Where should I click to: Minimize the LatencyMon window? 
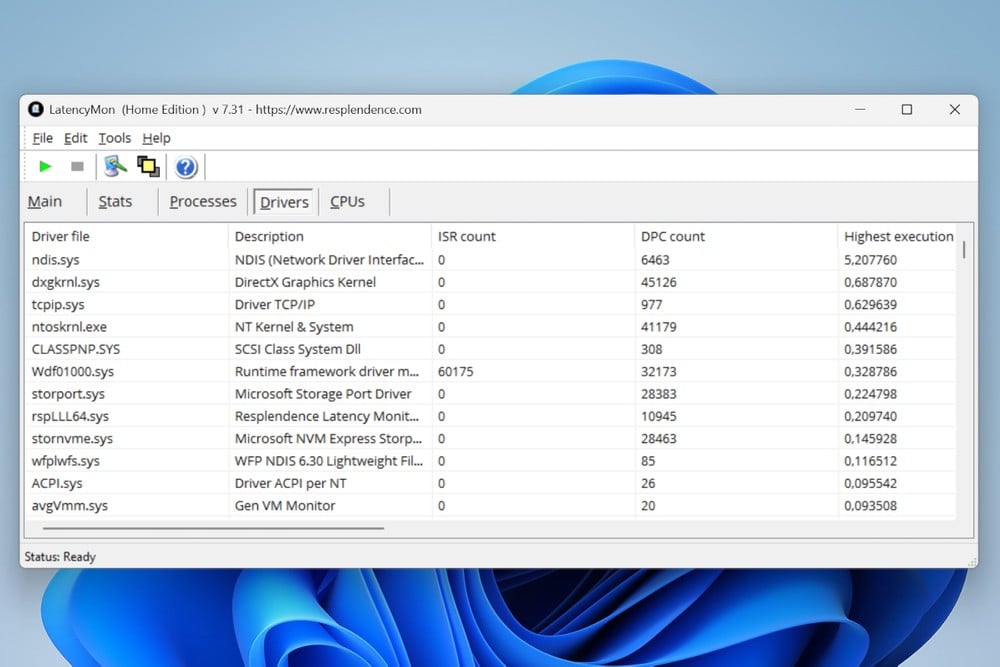point(860,110)
